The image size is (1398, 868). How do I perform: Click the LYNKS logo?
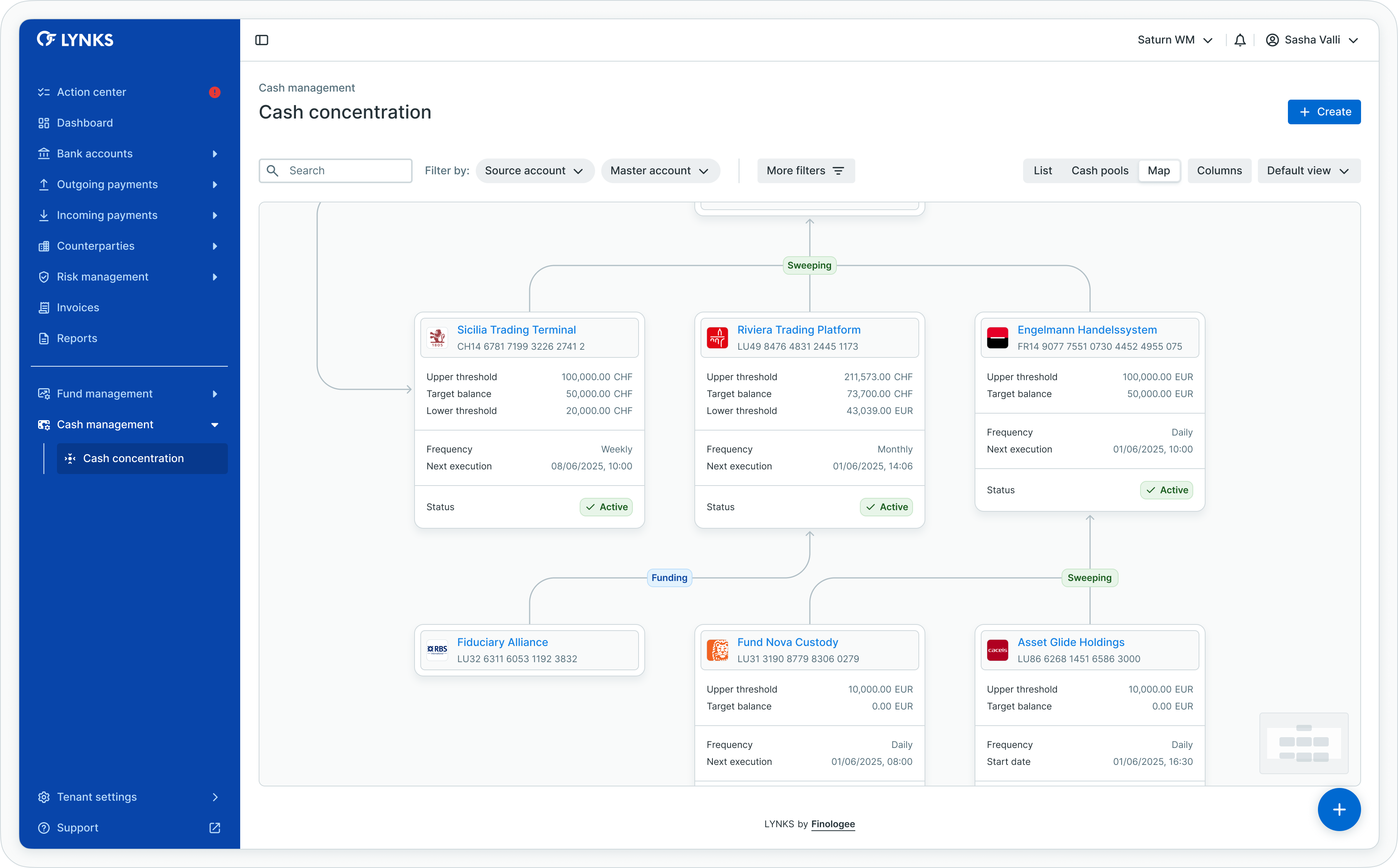(75, 40)
